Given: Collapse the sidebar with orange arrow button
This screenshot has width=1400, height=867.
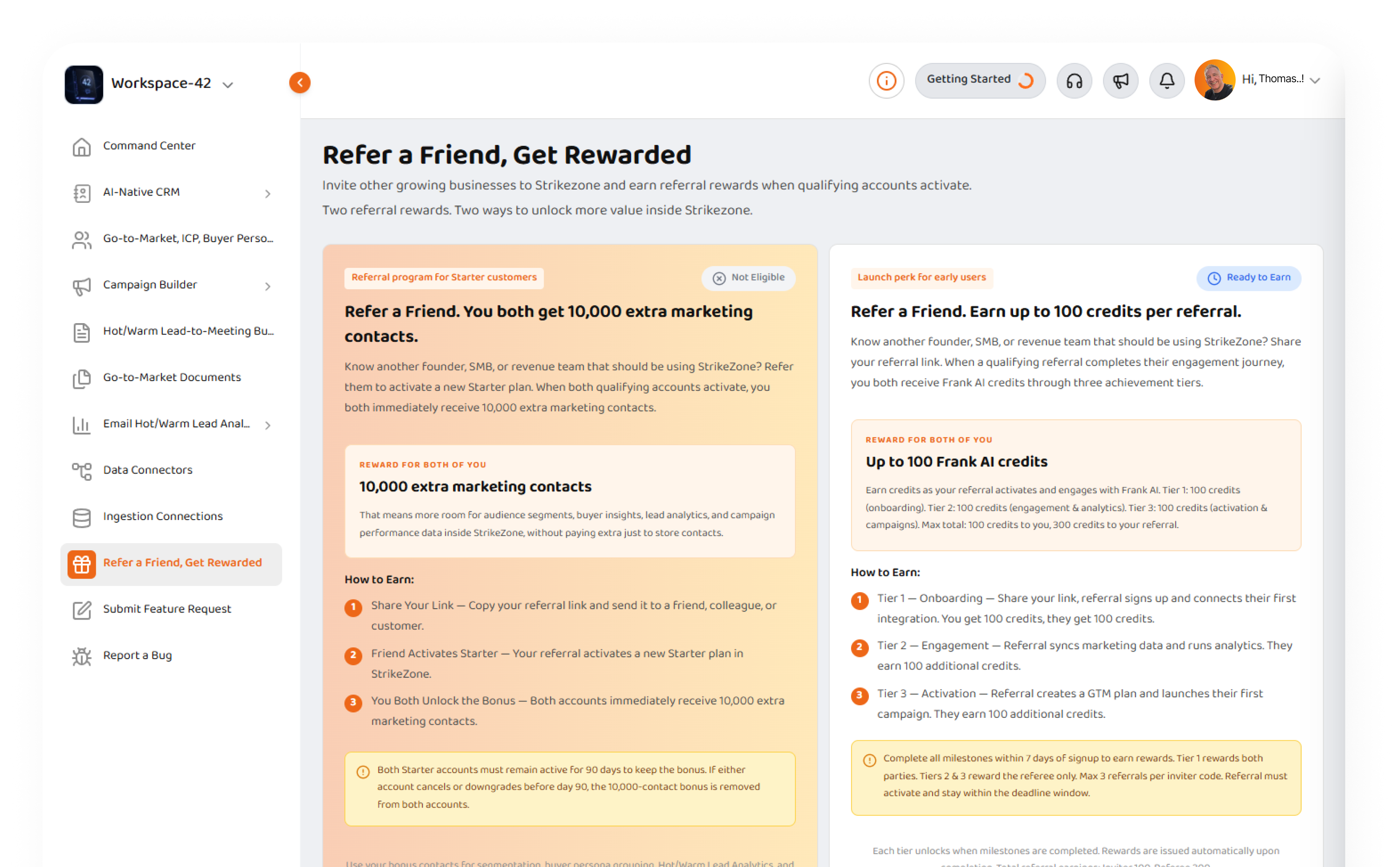Looking at the screenshot, I should [x=300, y=83].
